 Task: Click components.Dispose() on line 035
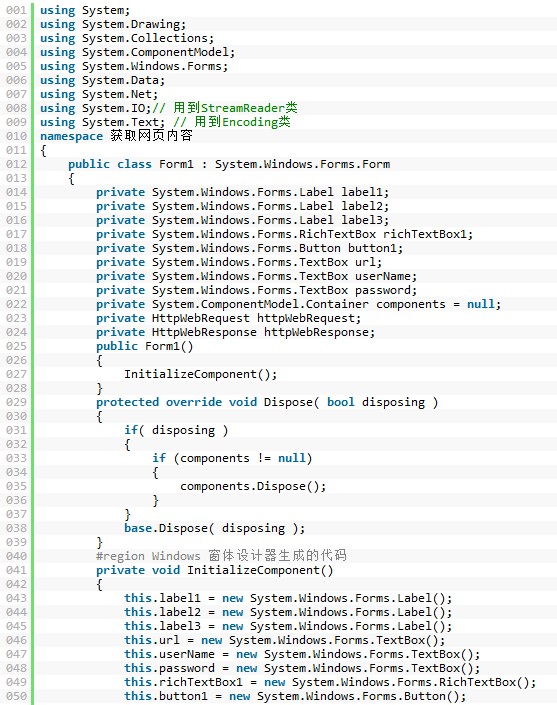pyautogui.click(x=253, y=486)
